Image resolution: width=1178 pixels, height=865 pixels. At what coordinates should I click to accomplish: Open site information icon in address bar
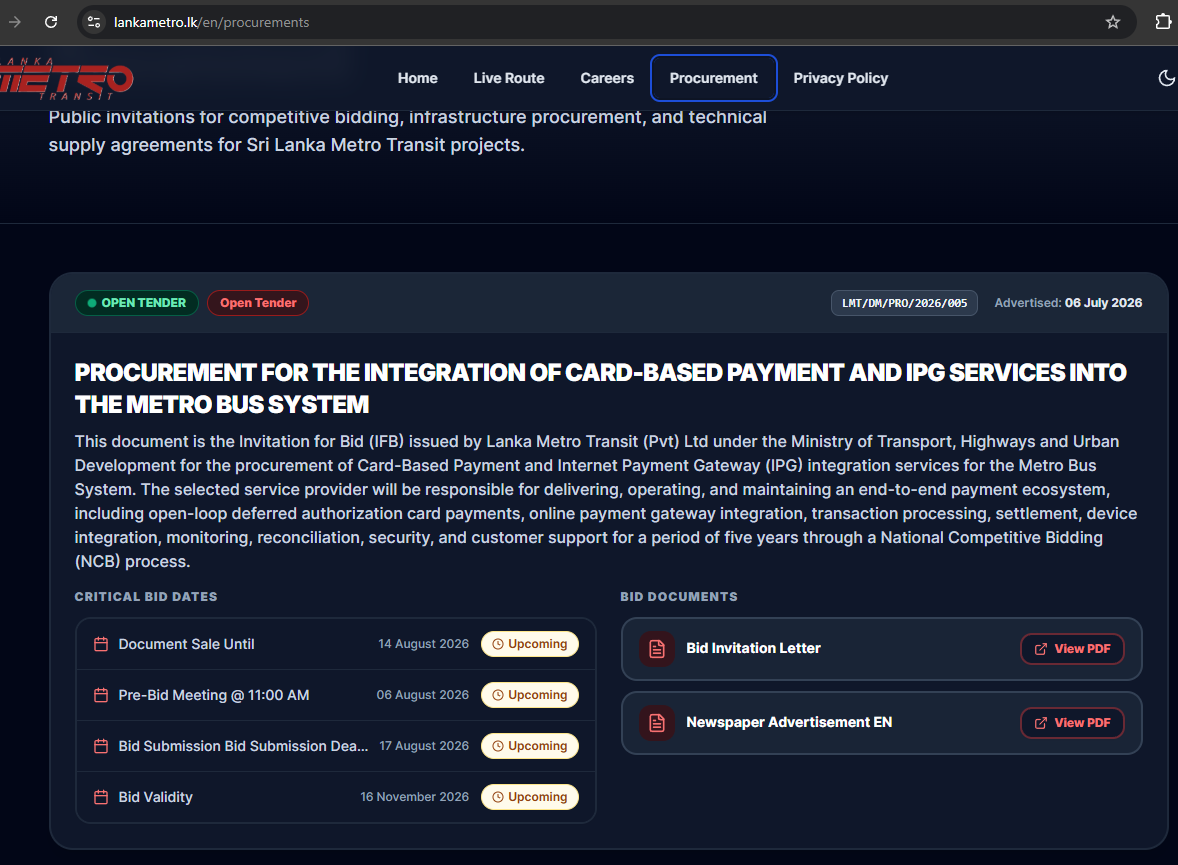pos(94,22)
